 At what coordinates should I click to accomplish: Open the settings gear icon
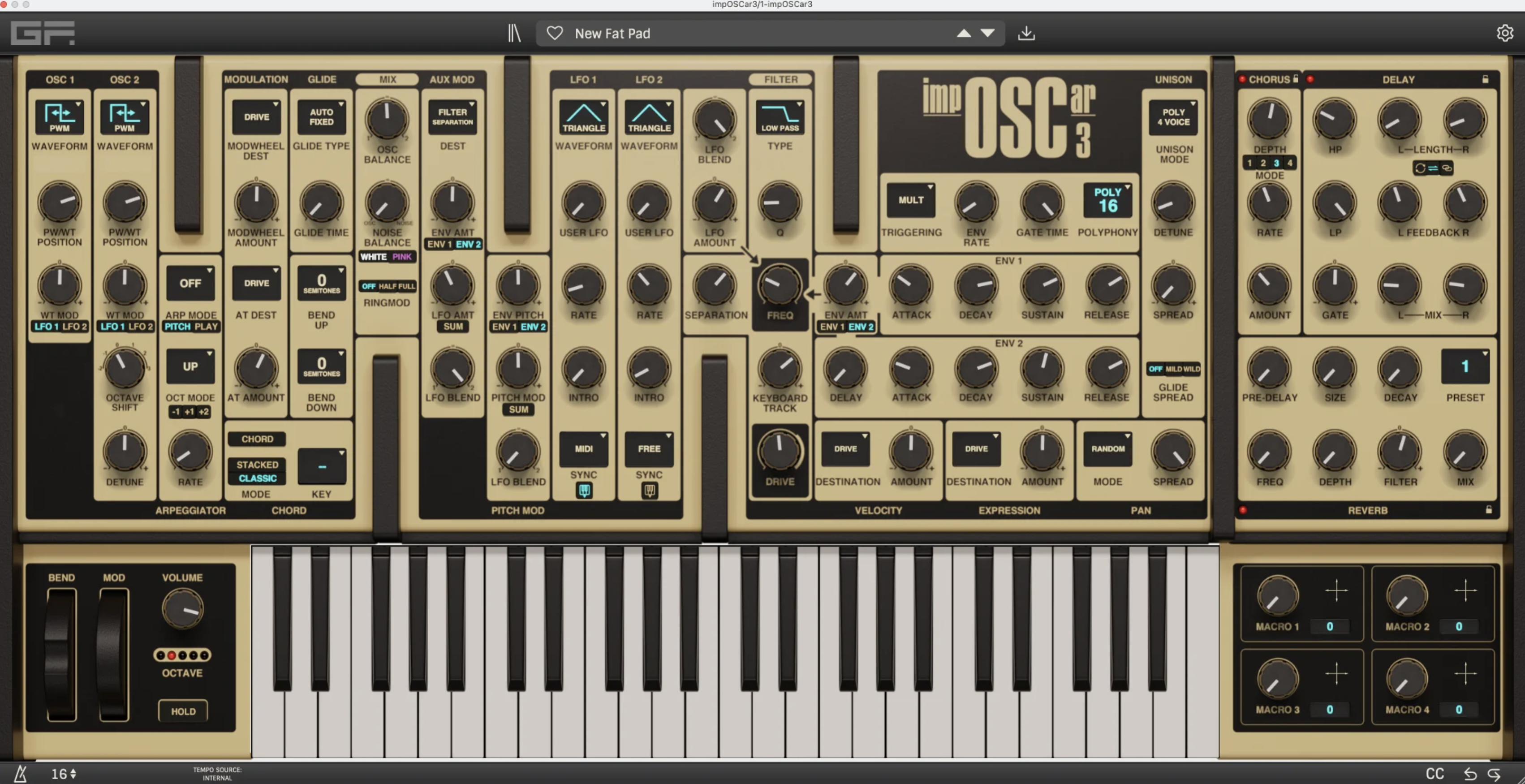[1504, 33]
